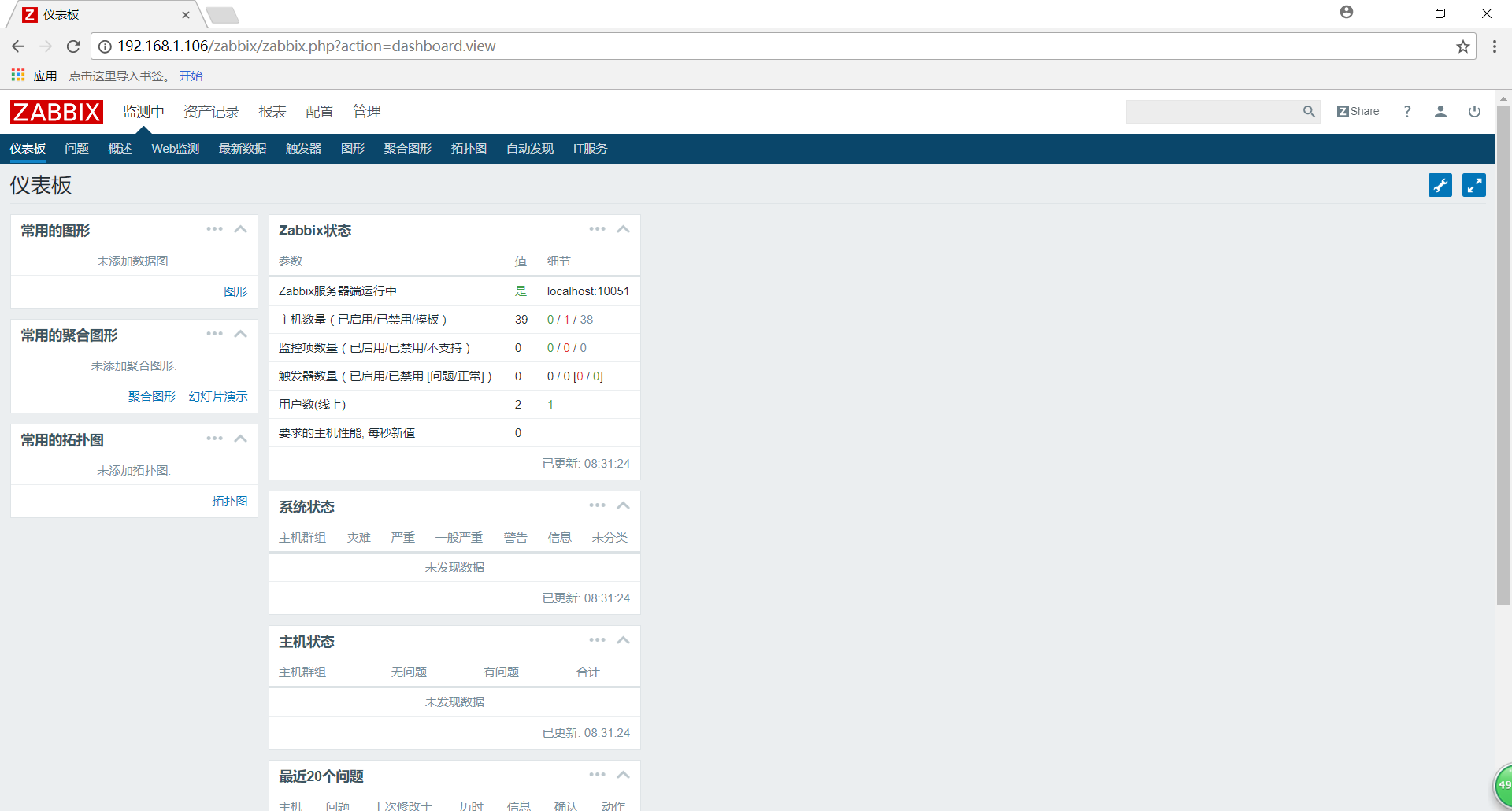Follow the 聚合图形 link in favourites widget
The width and height of the screenshot is (1512, 811).
click(x=152, y=396)
